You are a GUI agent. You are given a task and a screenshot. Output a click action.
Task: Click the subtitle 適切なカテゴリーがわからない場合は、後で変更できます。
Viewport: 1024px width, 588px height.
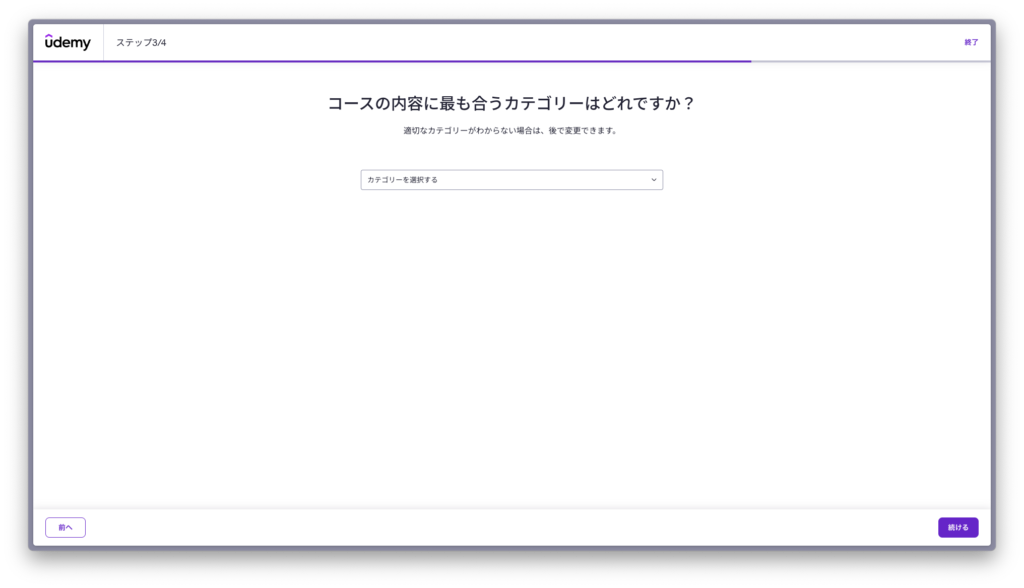tap(511, 131)
